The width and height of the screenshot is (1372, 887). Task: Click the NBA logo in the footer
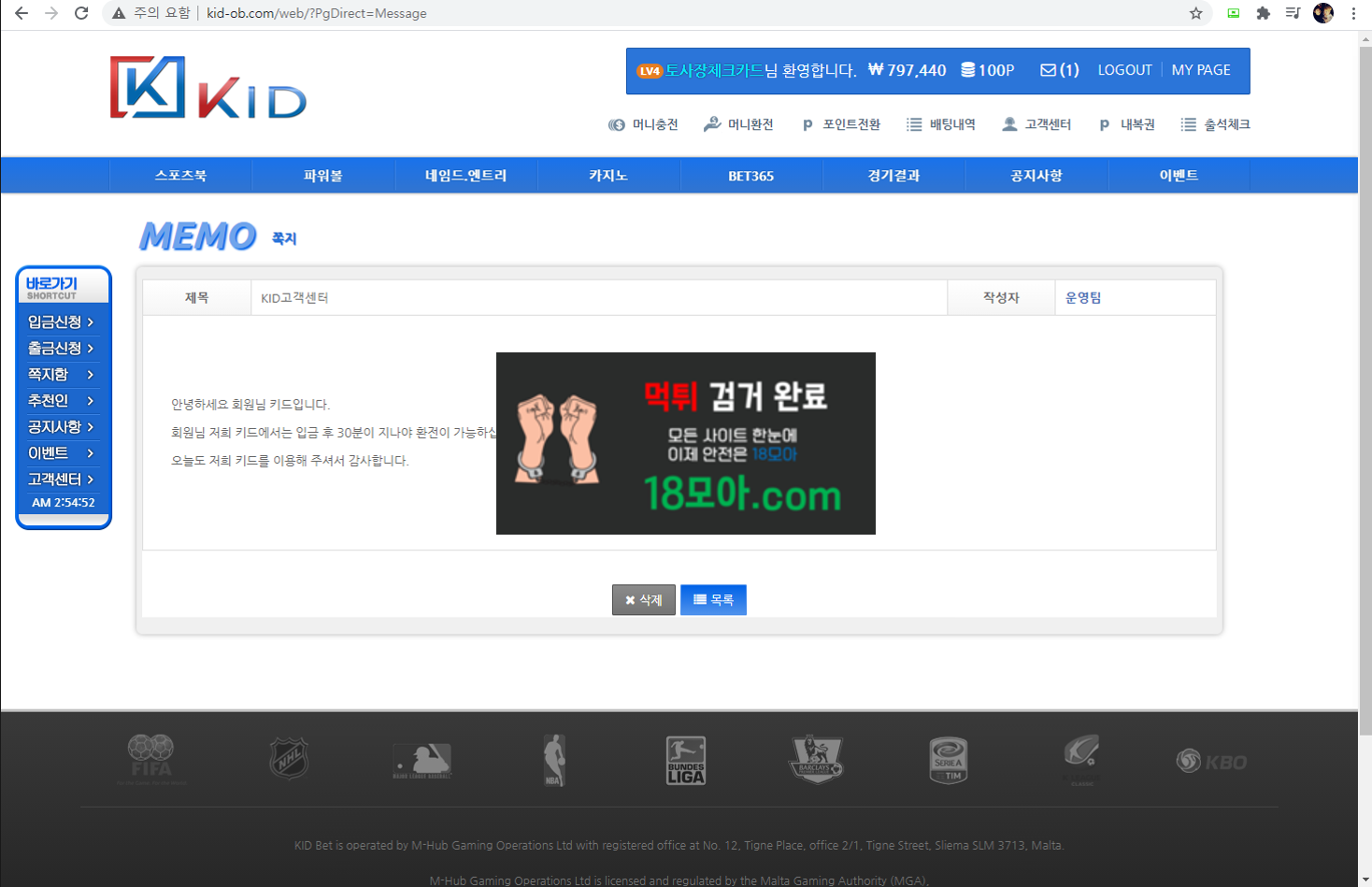pyautogui.click(x=554, y=760)
